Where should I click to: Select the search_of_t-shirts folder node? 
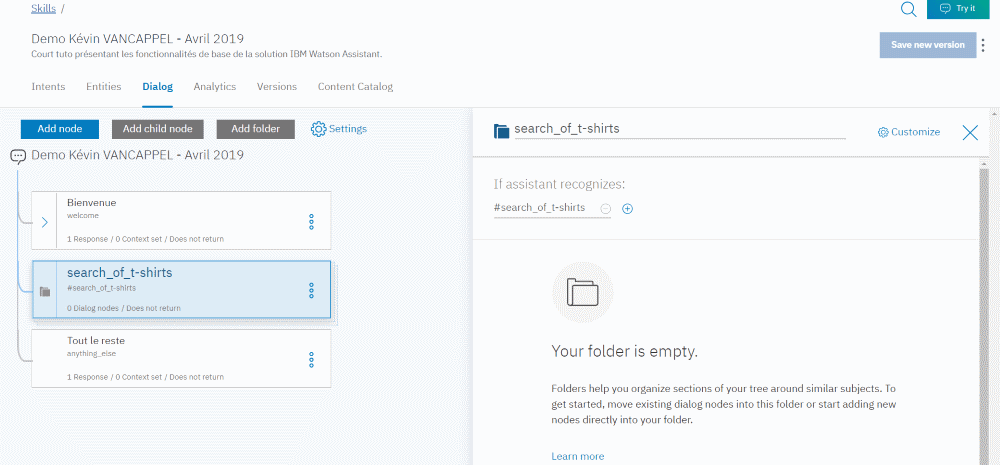tap(182, 289)
